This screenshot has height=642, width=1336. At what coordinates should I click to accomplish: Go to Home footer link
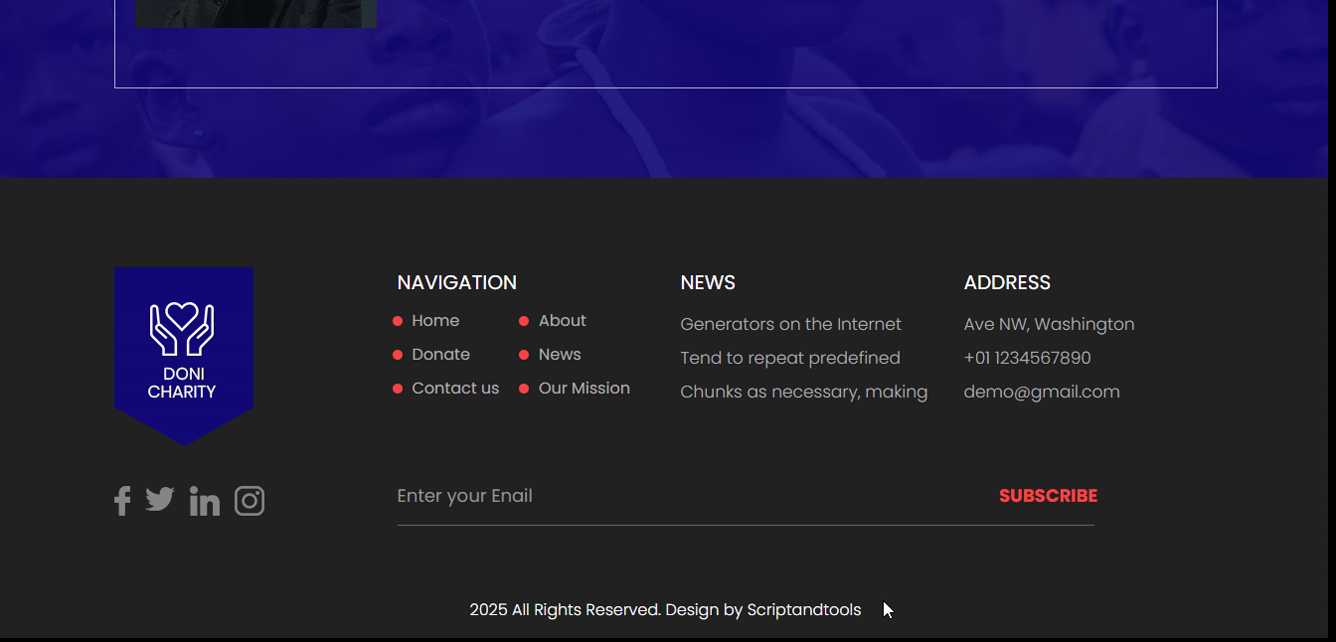coord(435,321)
